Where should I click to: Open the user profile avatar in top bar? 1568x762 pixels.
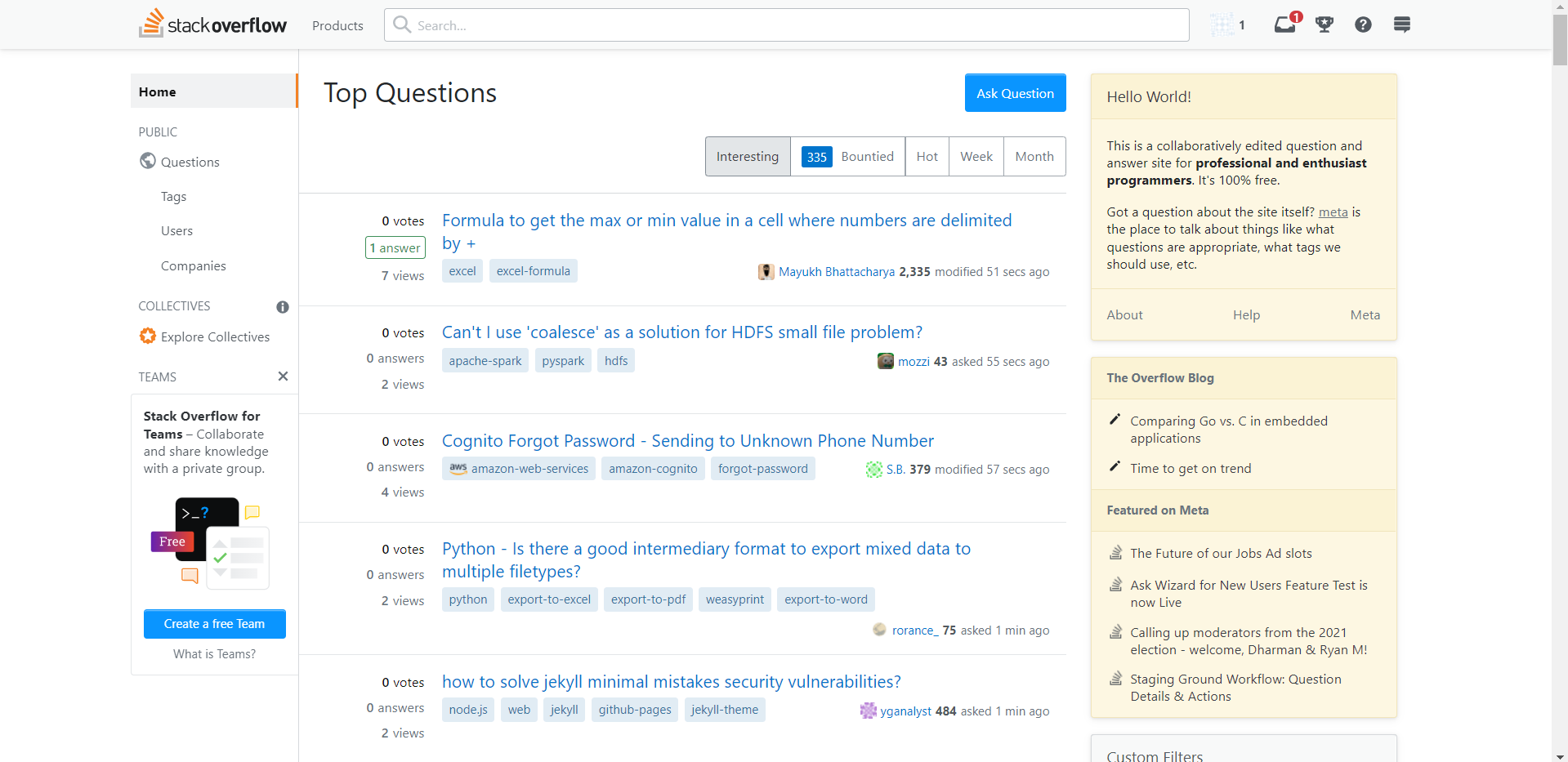[x=1222, y=25]
